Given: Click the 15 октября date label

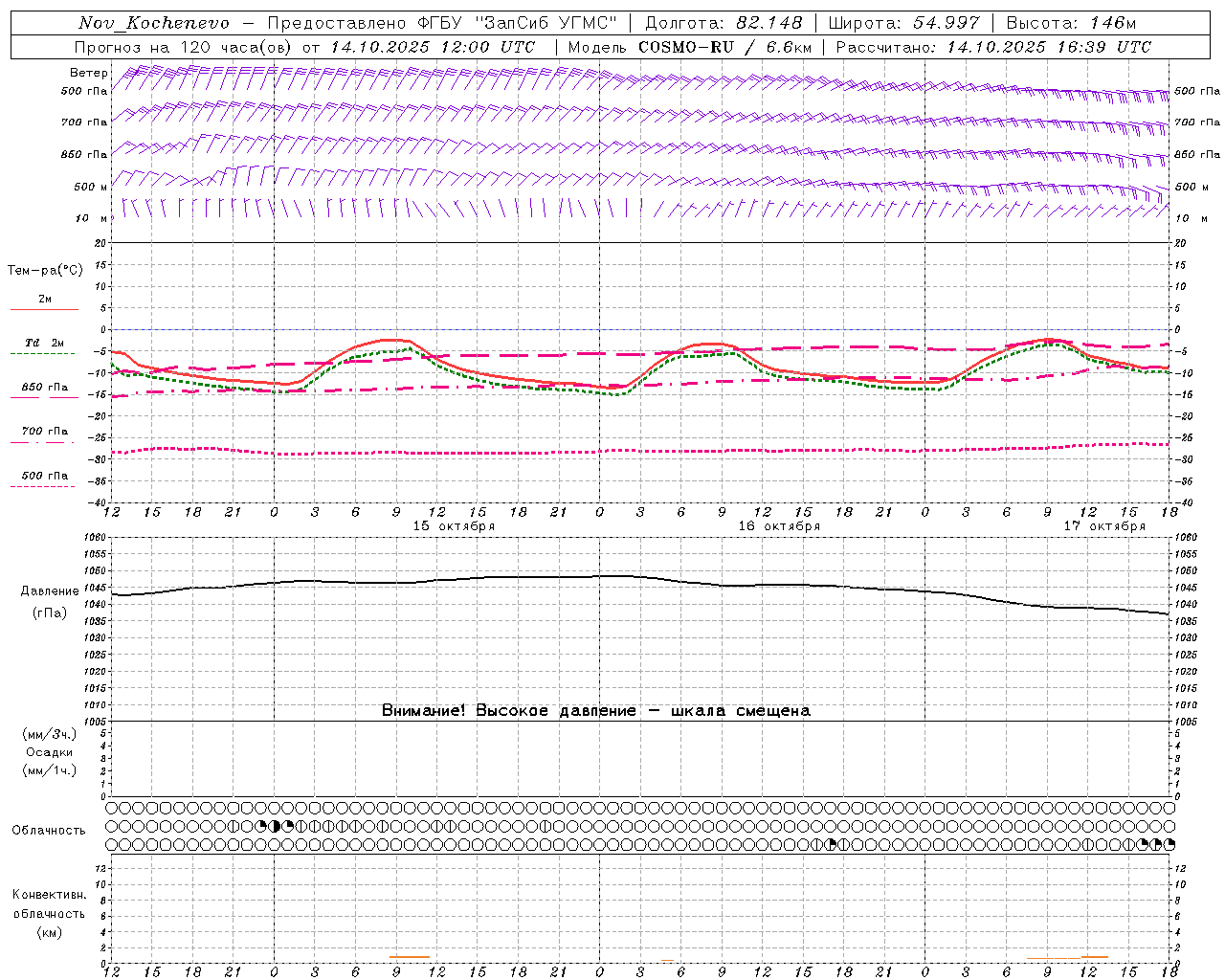Looking at the screenshot, I should tap(454, 526).
